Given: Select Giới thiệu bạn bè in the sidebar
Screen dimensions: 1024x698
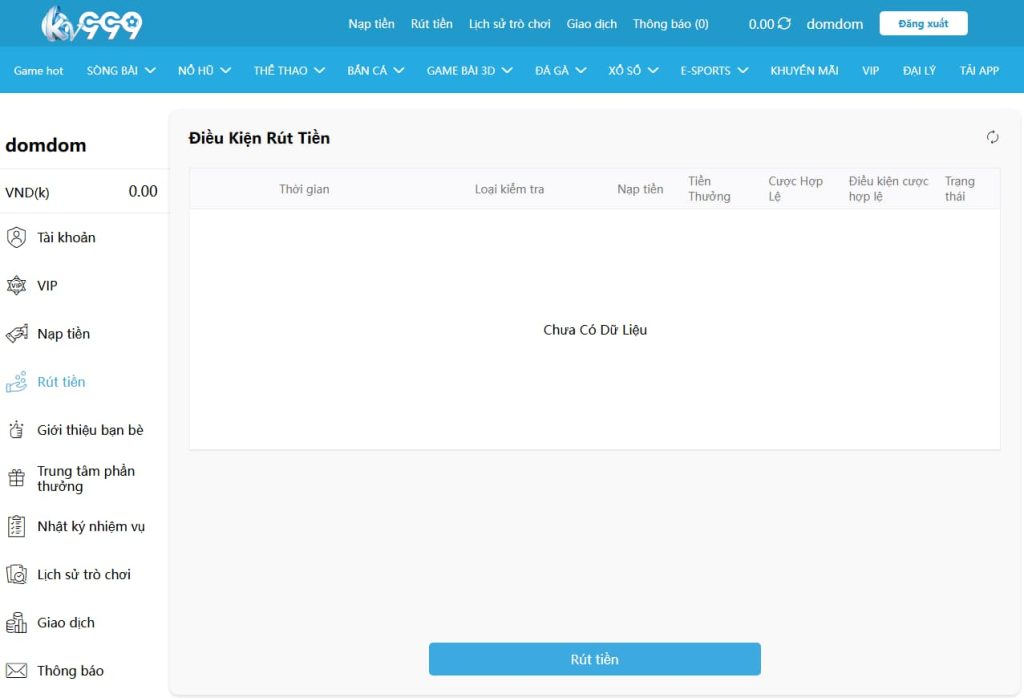Looking at the screenshot, I should pyautogui.click(x=90, y=430).
